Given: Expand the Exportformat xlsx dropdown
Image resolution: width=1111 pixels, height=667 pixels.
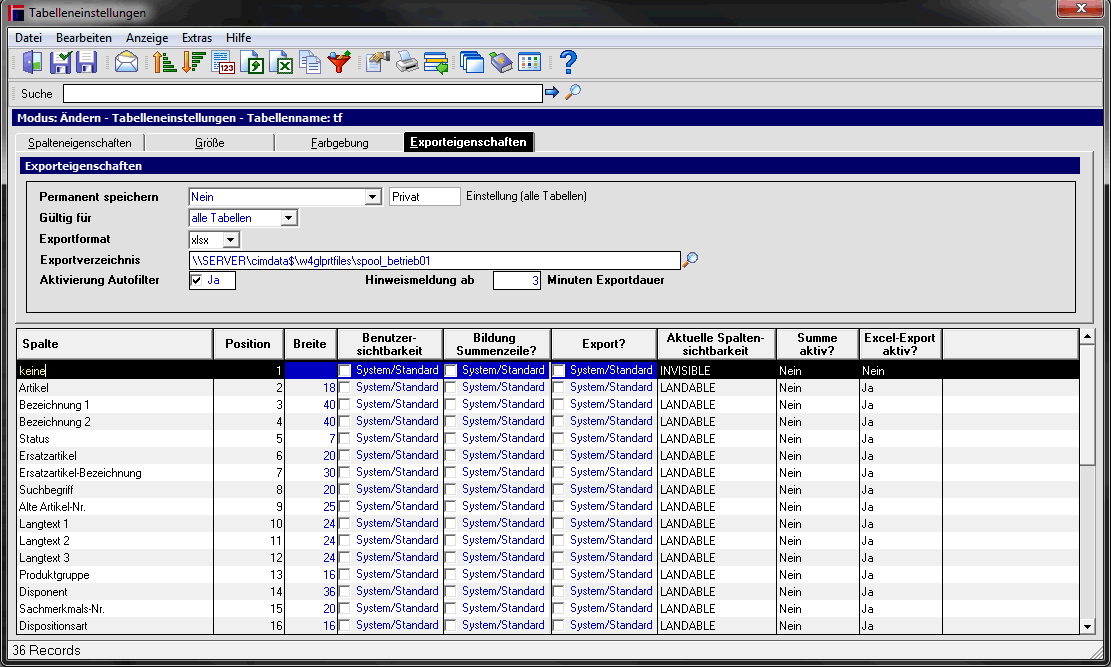Looking at the screenshot, I should point(230,240).
